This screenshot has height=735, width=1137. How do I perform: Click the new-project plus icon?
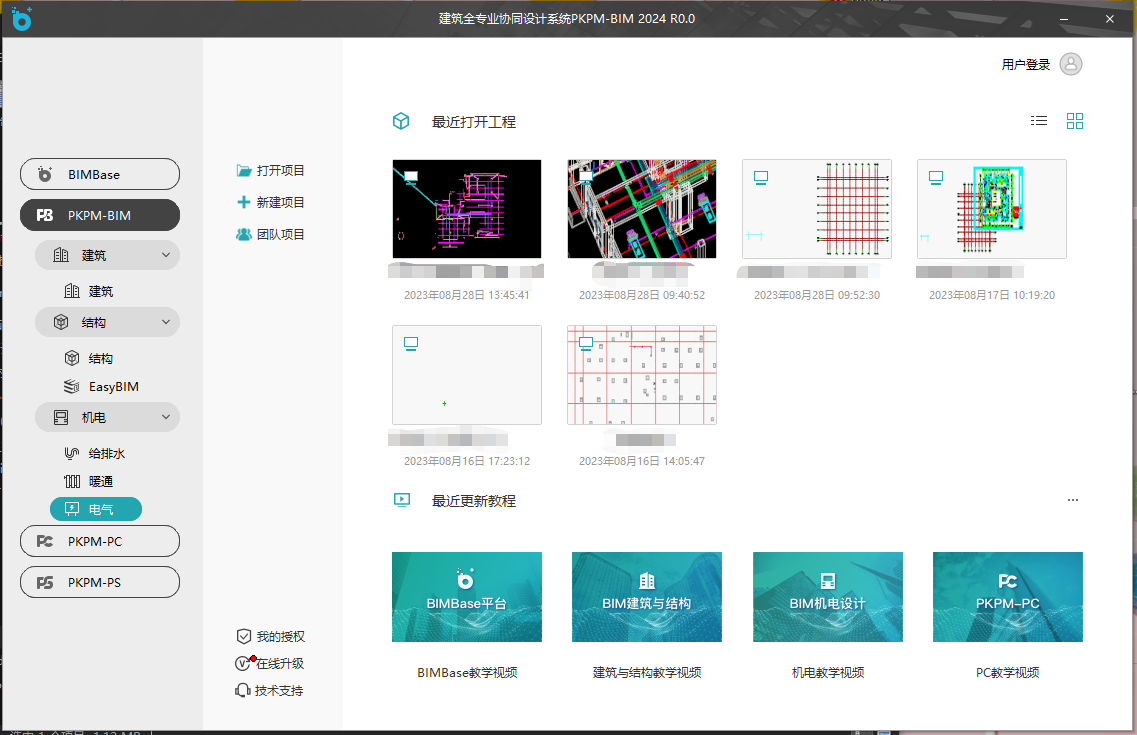tap(244, 202)
